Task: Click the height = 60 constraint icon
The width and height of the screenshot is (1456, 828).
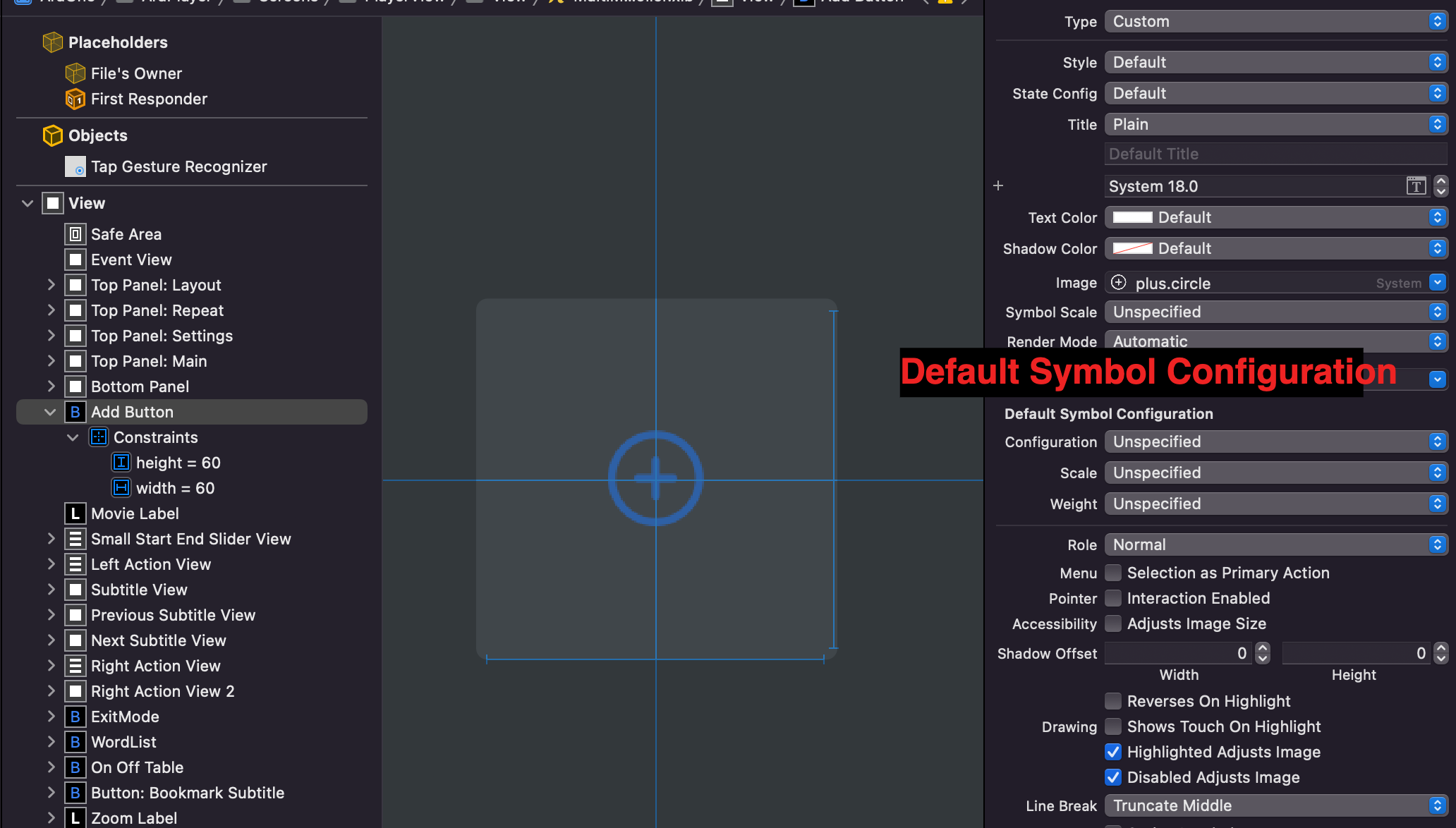Action: [x=121, y=463]
